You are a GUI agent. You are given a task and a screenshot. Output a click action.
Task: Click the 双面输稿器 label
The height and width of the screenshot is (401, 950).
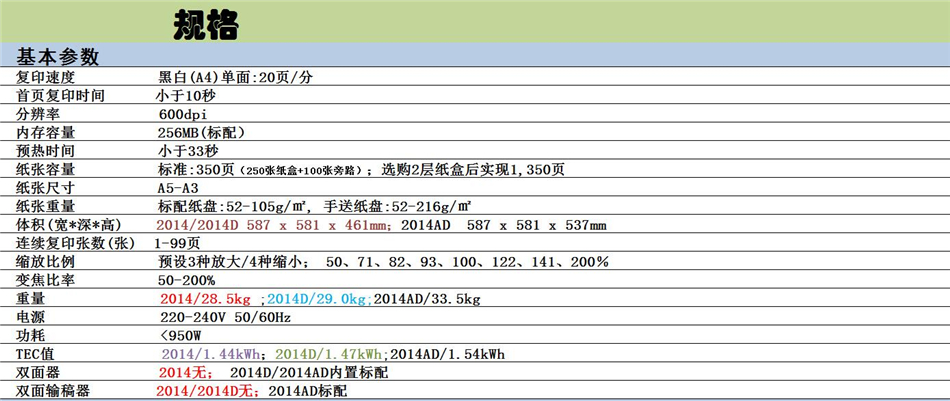tap(53, 391)
